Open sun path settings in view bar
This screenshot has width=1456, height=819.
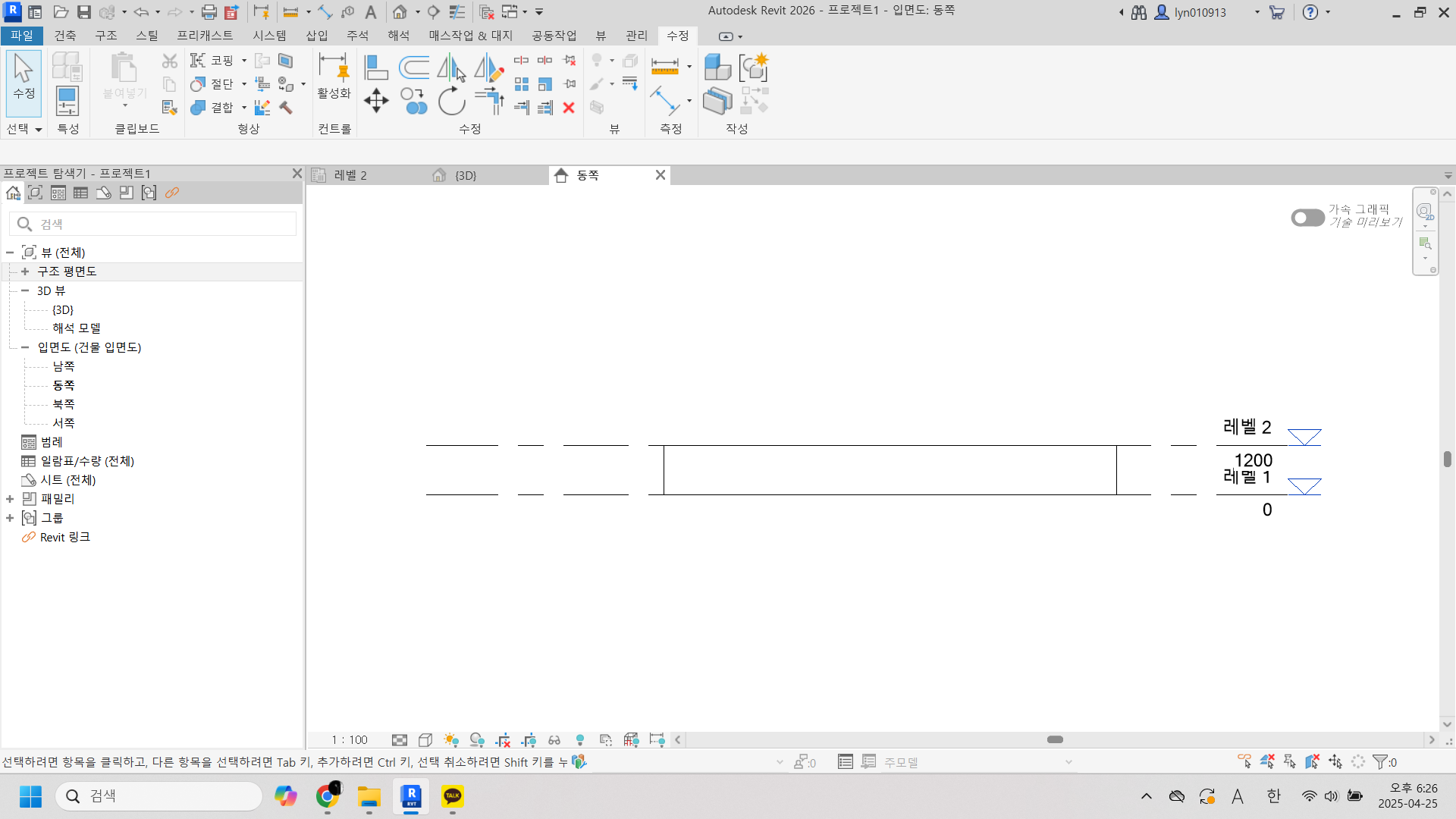[451, 740]
